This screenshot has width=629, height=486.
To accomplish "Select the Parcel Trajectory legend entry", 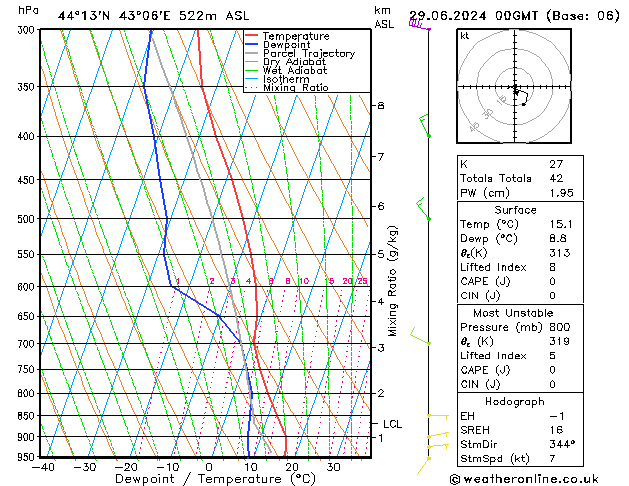I will (x=308, y=54).
